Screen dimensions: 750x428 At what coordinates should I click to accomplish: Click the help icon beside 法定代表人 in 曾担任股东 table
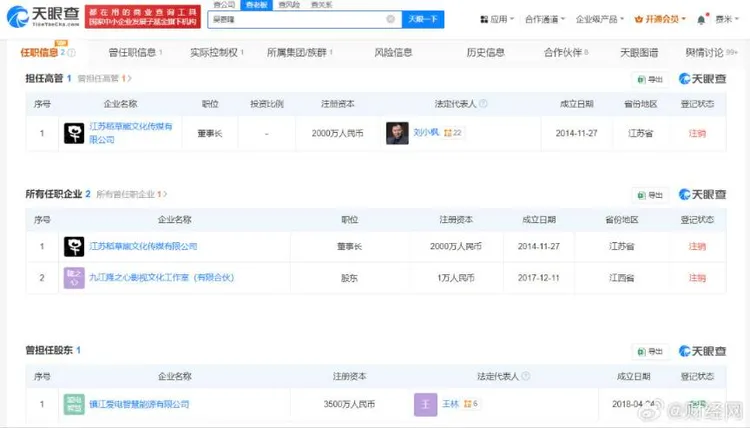pos(526,376)
